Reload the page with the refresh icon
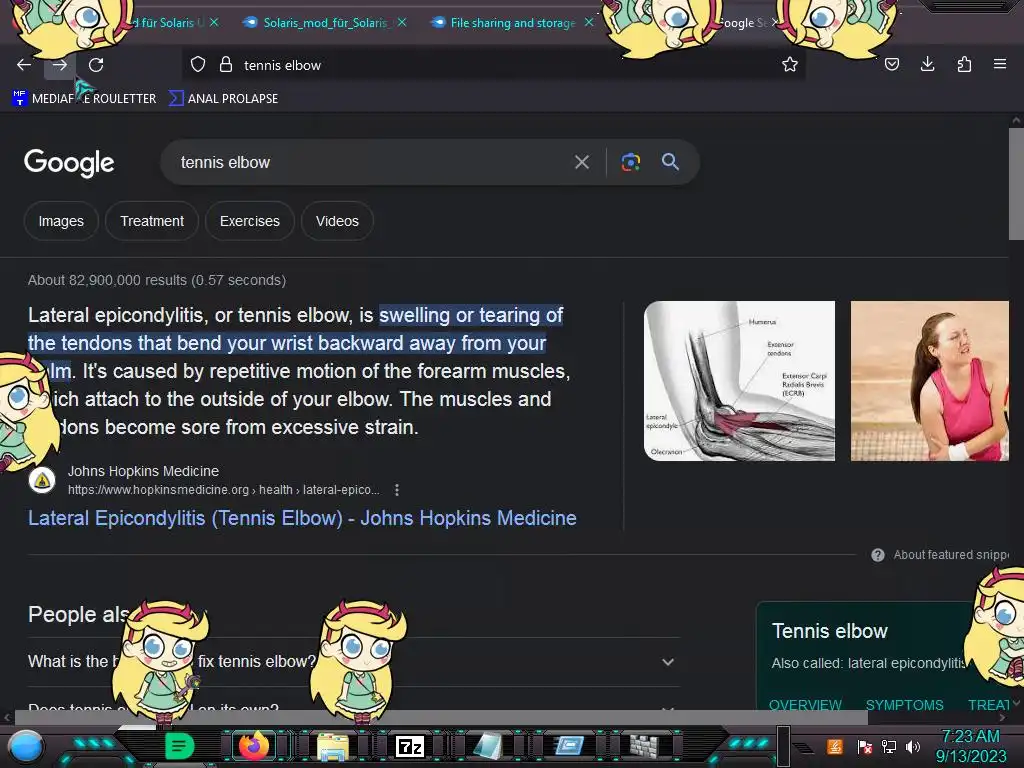 pos(96,65)
